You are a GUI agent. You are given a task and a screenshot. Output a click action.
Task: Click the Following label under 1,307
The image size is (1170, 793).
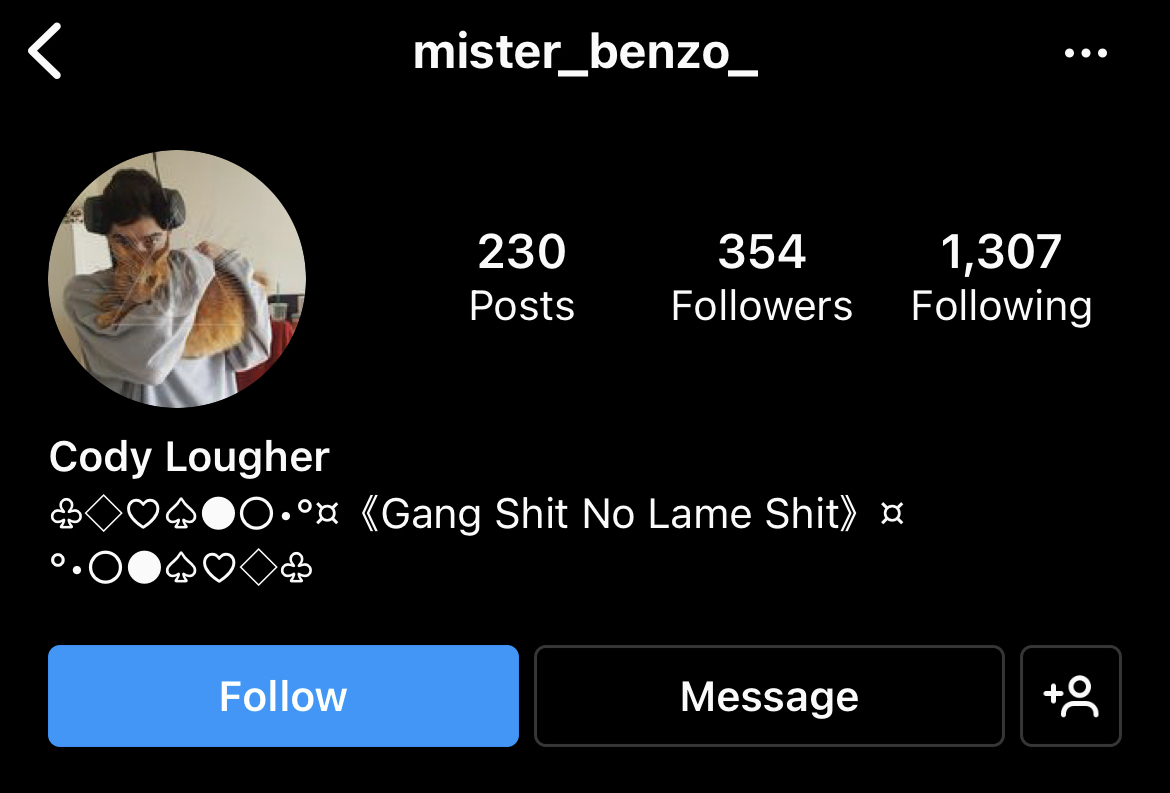tap(1001, 307)
